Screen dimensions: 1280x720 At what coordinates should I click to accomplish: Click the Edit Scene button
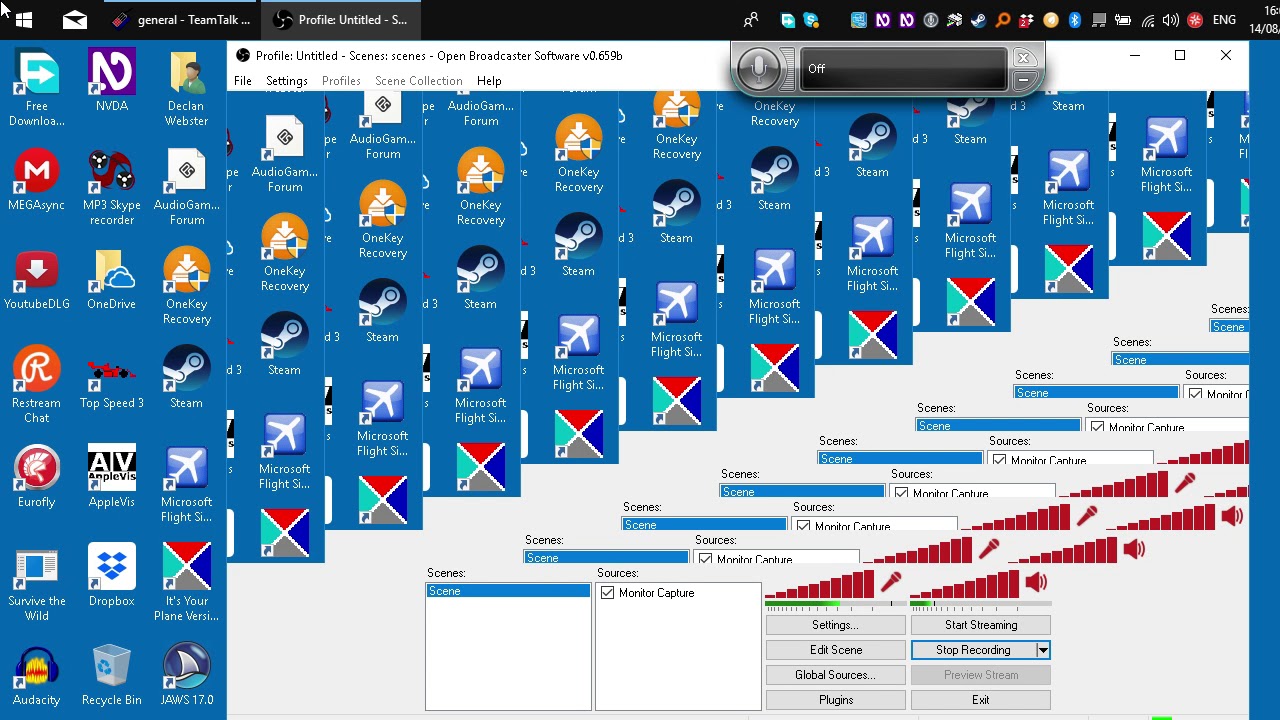click(836, 650)
